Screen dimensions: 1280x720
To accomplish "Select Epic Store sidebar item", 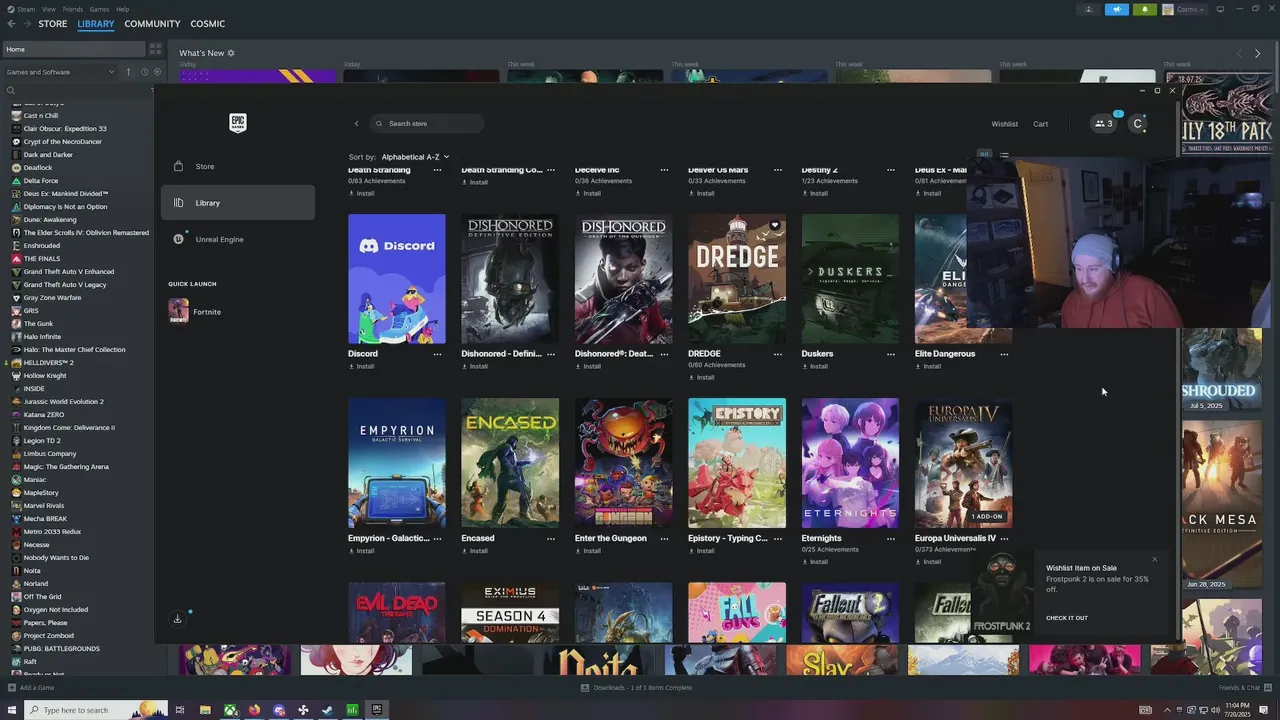I will (237, 166).
